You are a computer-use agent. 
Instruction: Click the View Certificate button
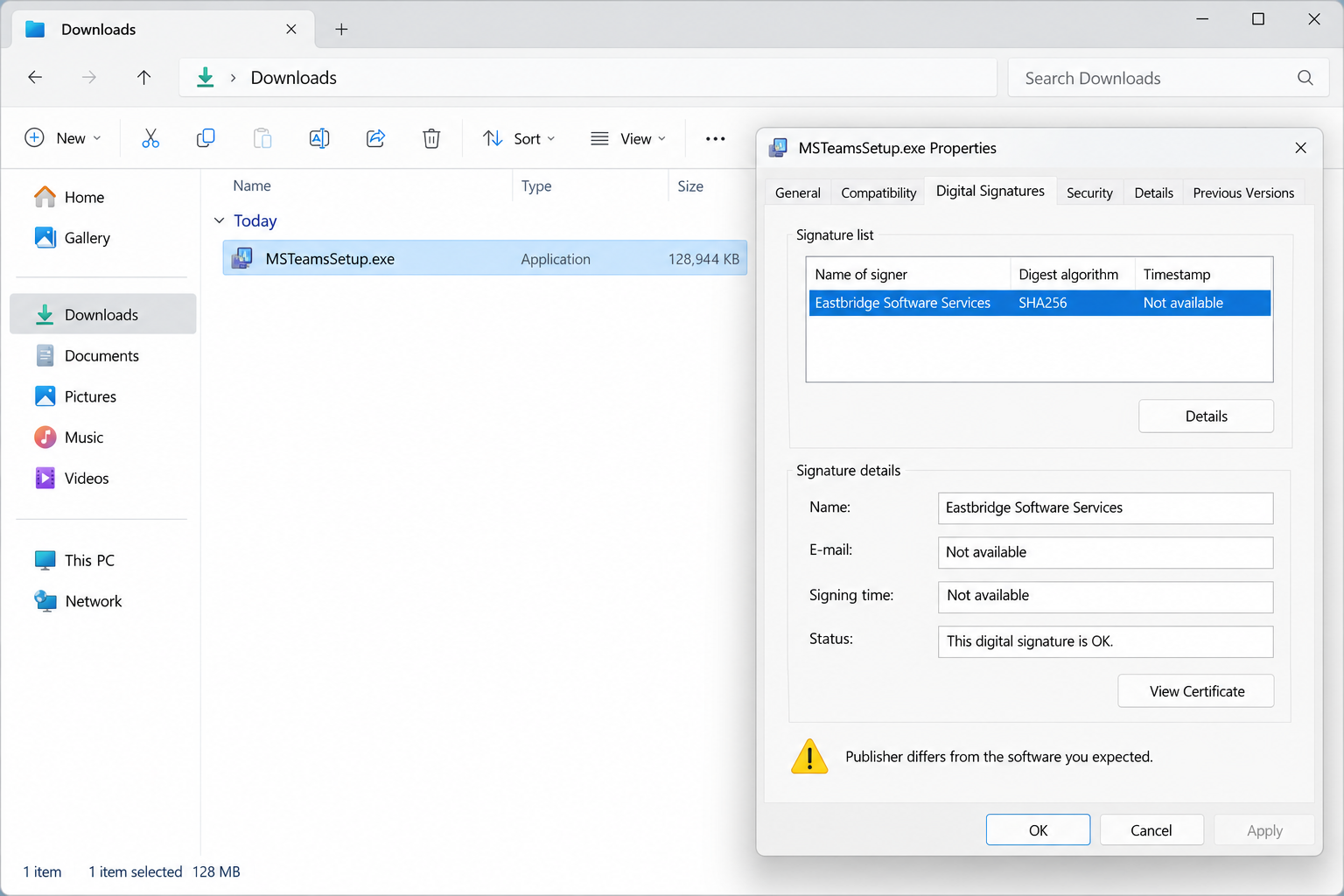1196,691
